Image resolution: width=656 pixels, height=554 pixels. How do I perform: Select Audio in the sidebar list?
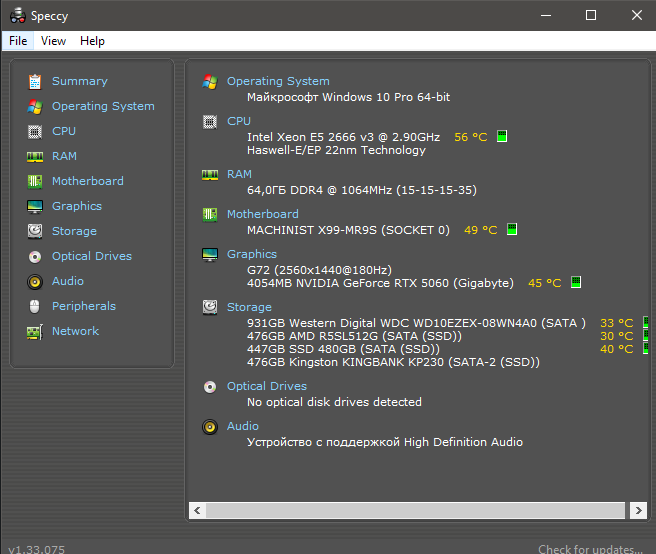67,281
